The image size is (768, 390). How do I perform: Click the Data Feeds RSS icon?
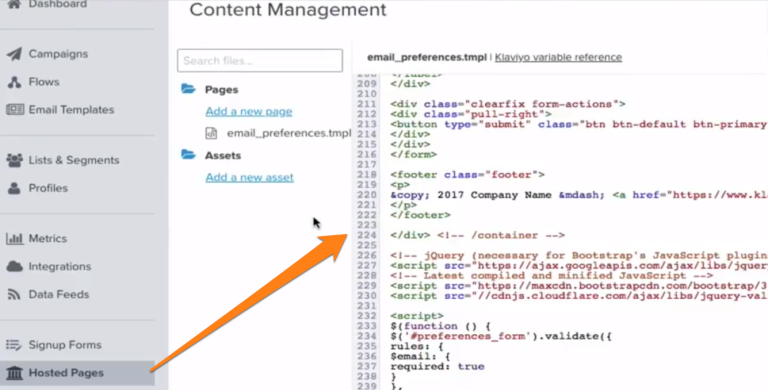click(x=14, y=294)
